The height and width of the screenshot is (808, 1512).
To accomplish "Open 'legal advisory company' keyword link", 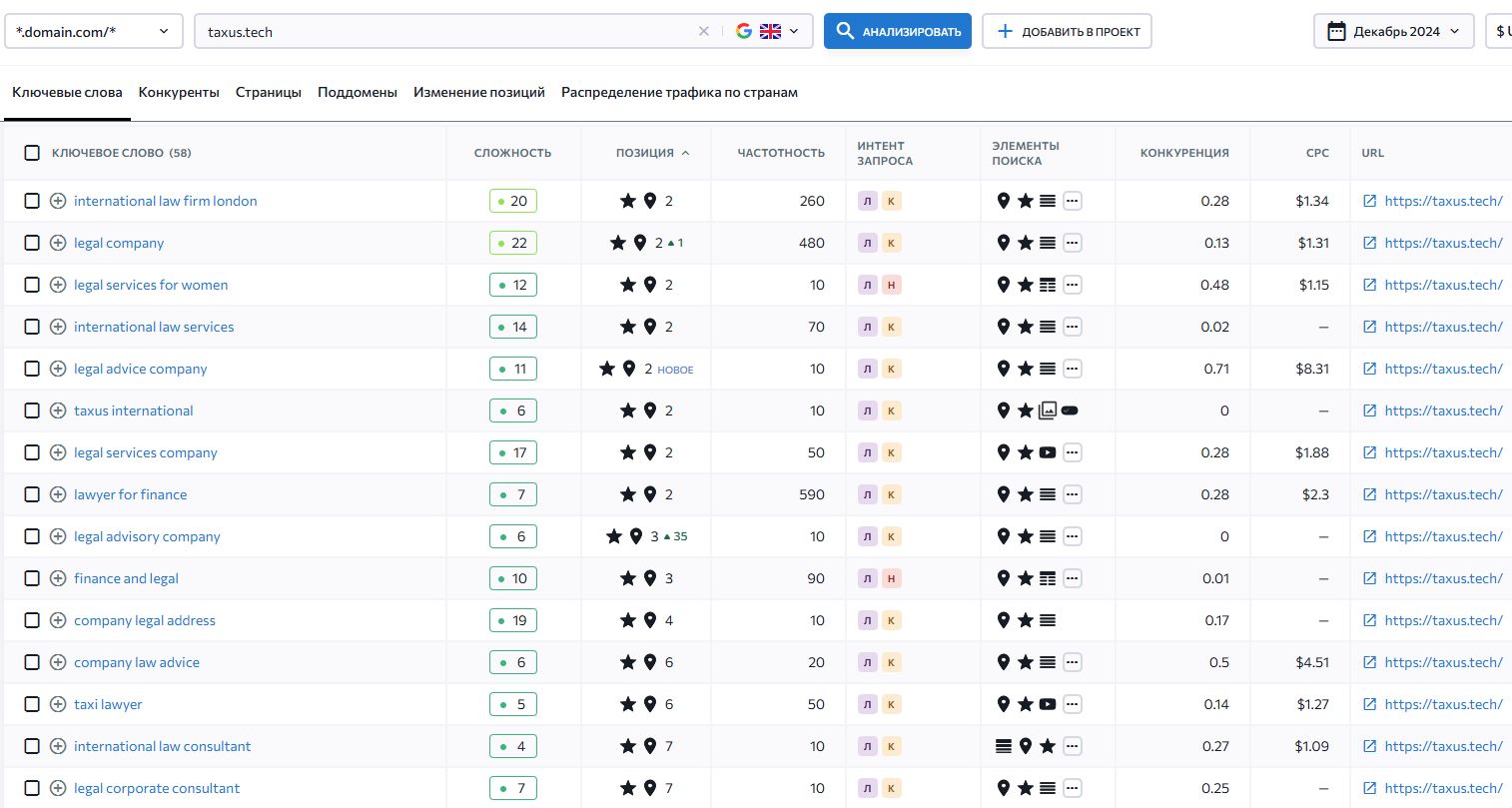I will 147,536.
